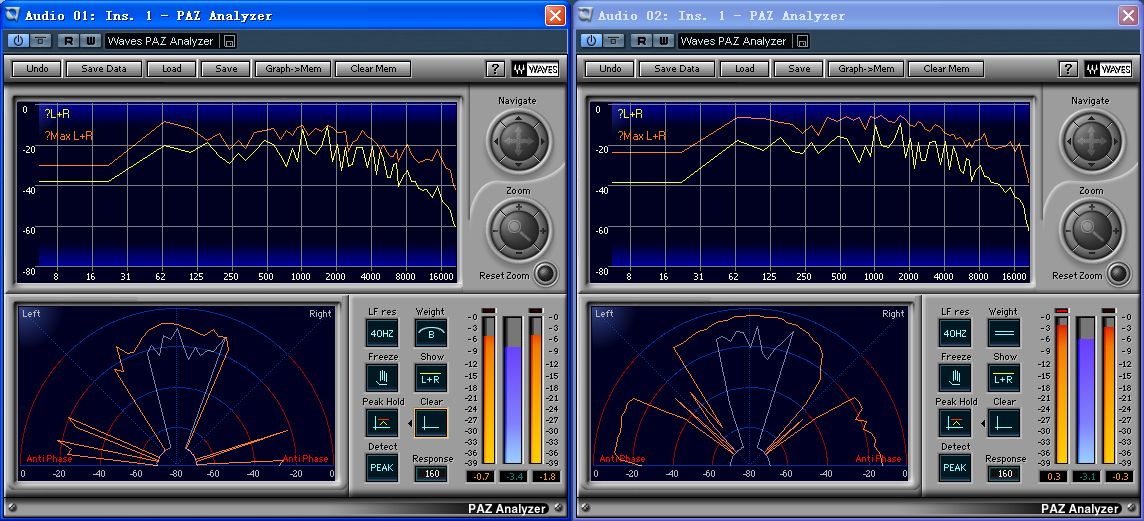This screenshot has height=521, width=1144.
Task: Click Save Data in Audio 01 analyzer
Action: pos(104,69)
